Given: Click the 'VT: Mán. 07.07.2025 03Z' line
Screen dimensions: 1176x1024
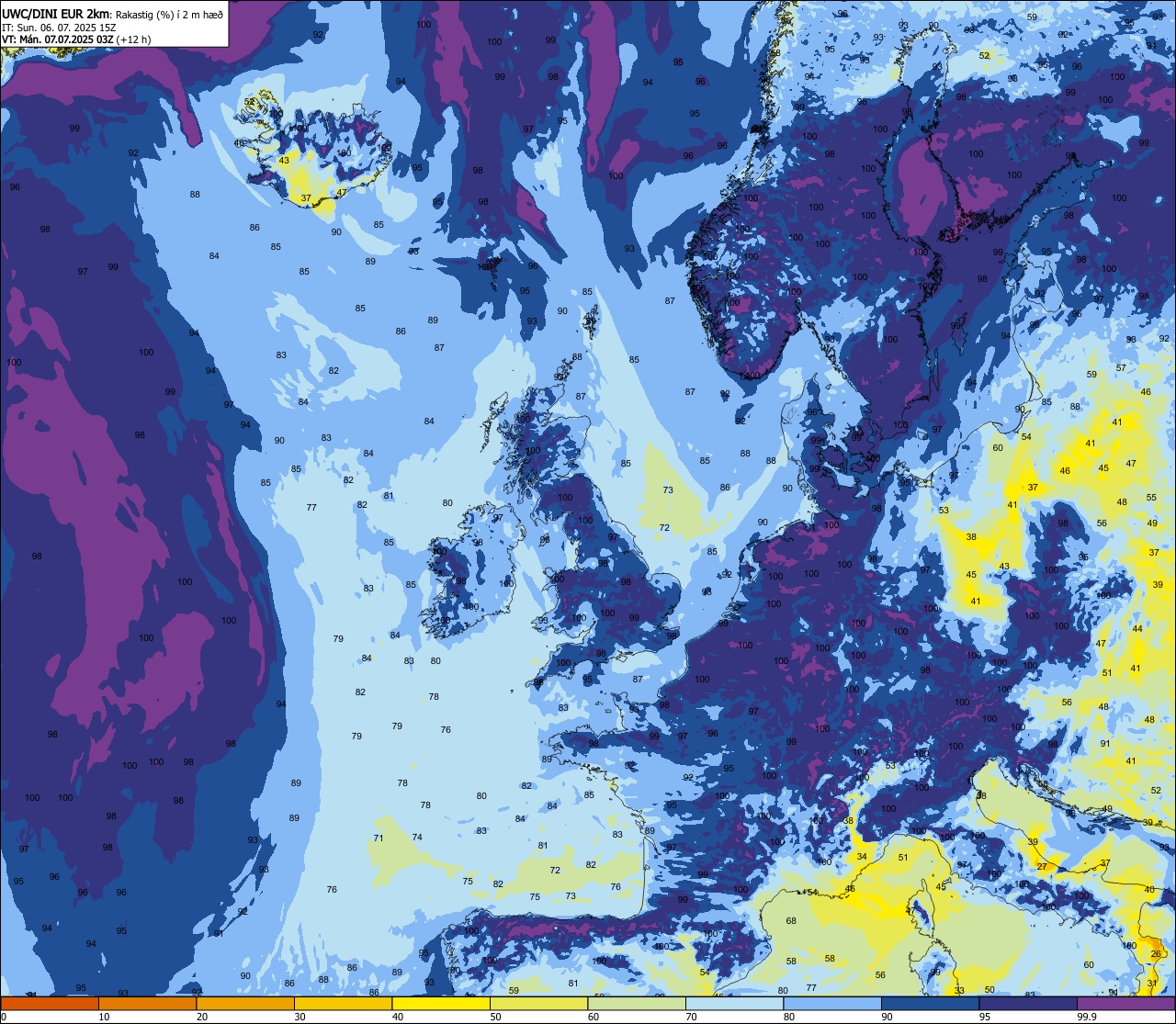Looking at the screenshot, I should (x=58, y=39).
